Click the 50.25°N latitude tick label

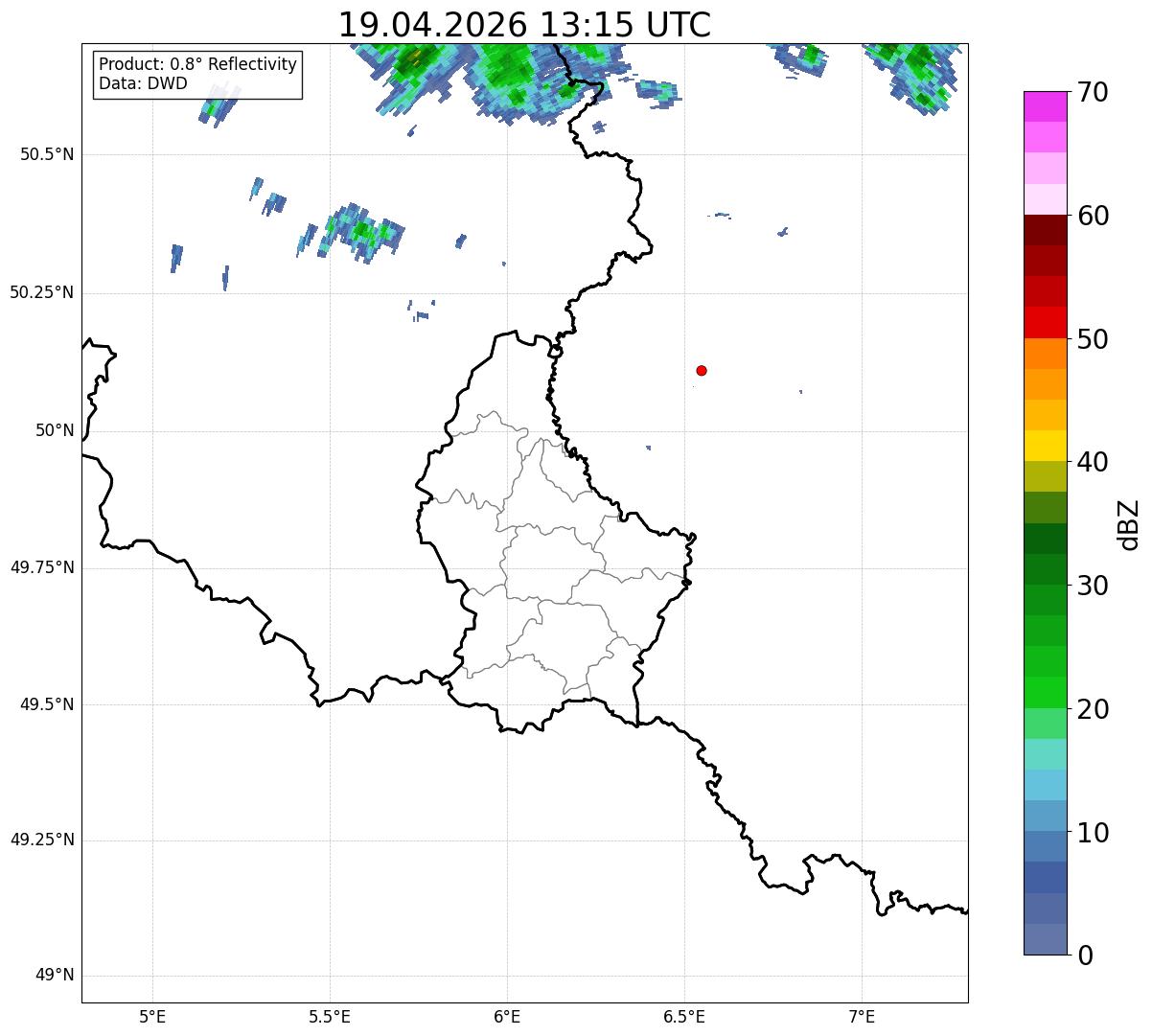click(x=42, y=292)
